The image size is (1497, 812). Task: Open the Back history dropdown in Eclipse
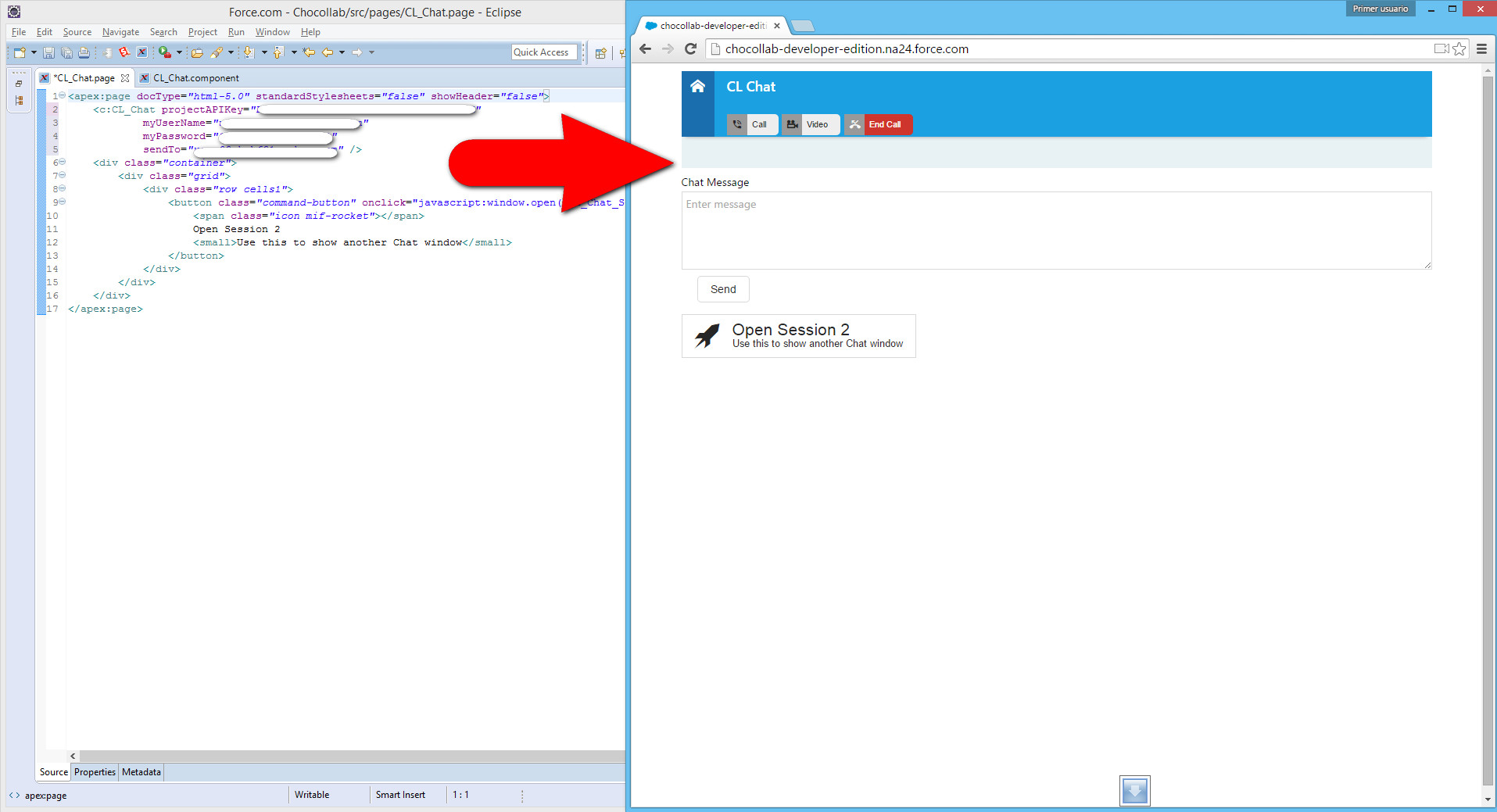pyautogui.click(x=342, y=52)
